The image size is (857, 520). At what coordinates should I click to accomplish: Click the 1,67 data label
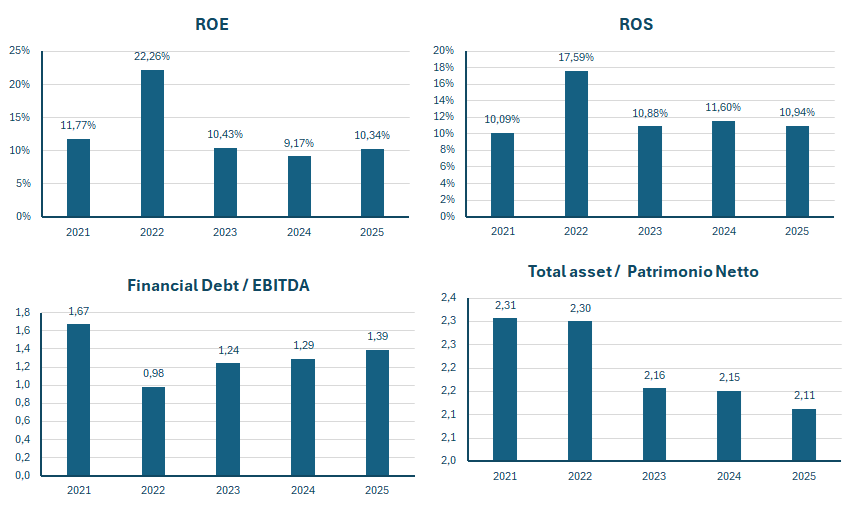(79, 311)
